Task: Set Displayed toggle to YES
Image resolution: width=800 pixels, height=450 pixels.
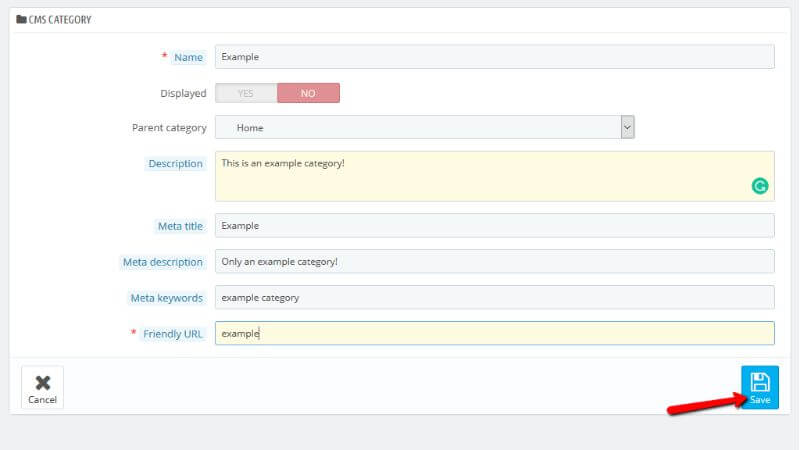Action: [x=246, y=93]
